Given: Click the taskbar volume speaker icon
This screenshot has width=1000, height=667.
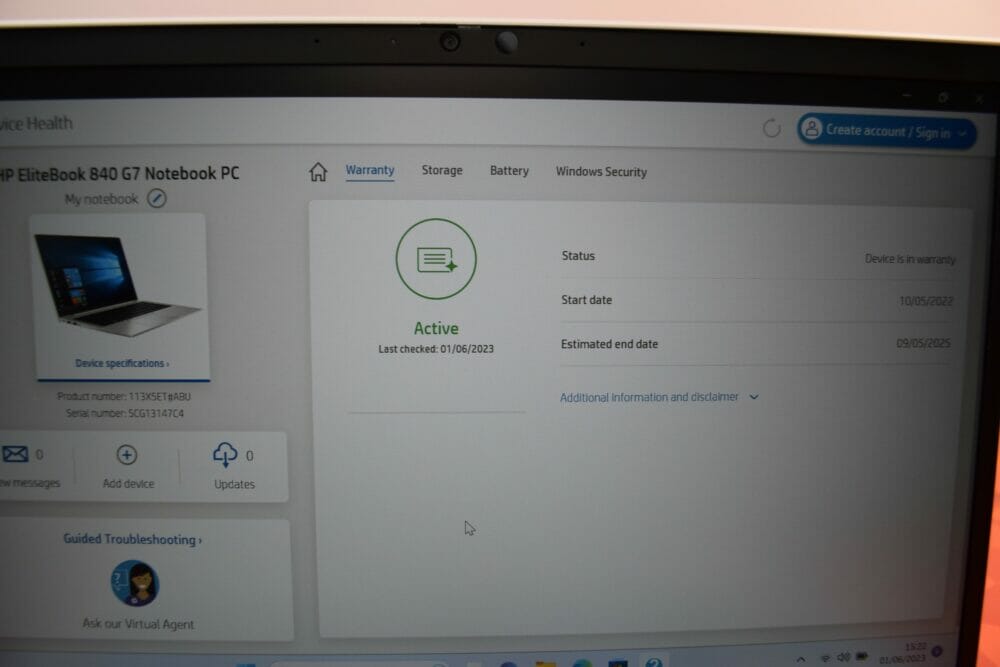Looking at the screenshot, I should tap(843, 657).
